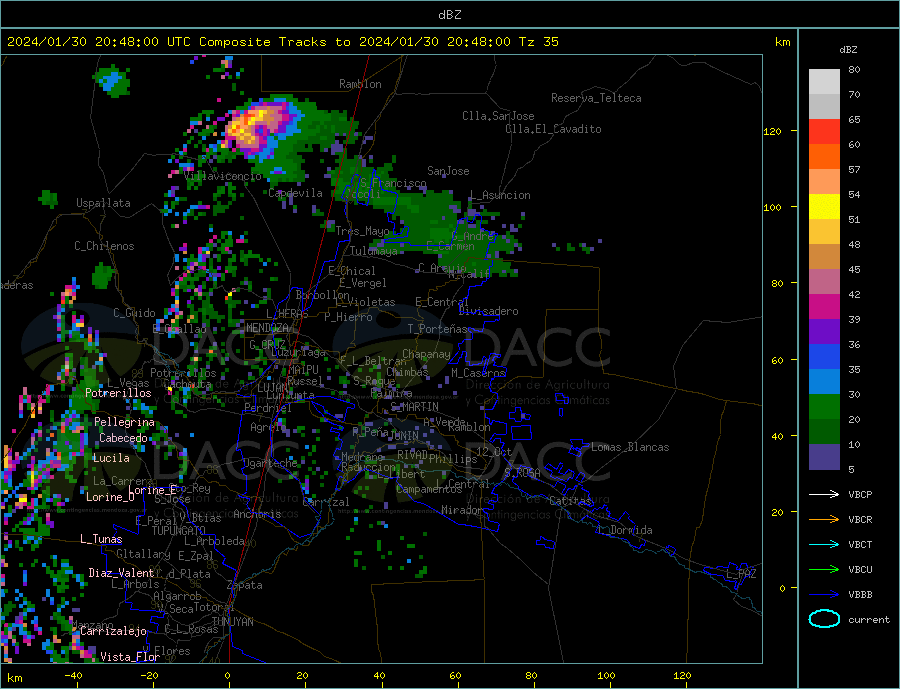Viewport: 900px width, 689px height.
Task: Click the 'current' legend label
Action: point(869,620)
